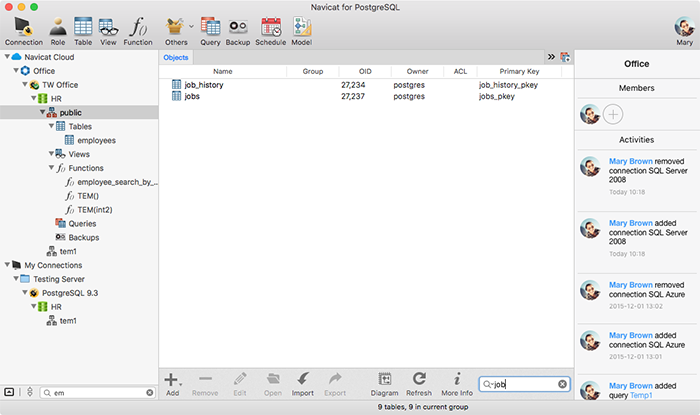The image size is (700, 415).
Task: Collapse the public schema node
Action: coord(42,112)
